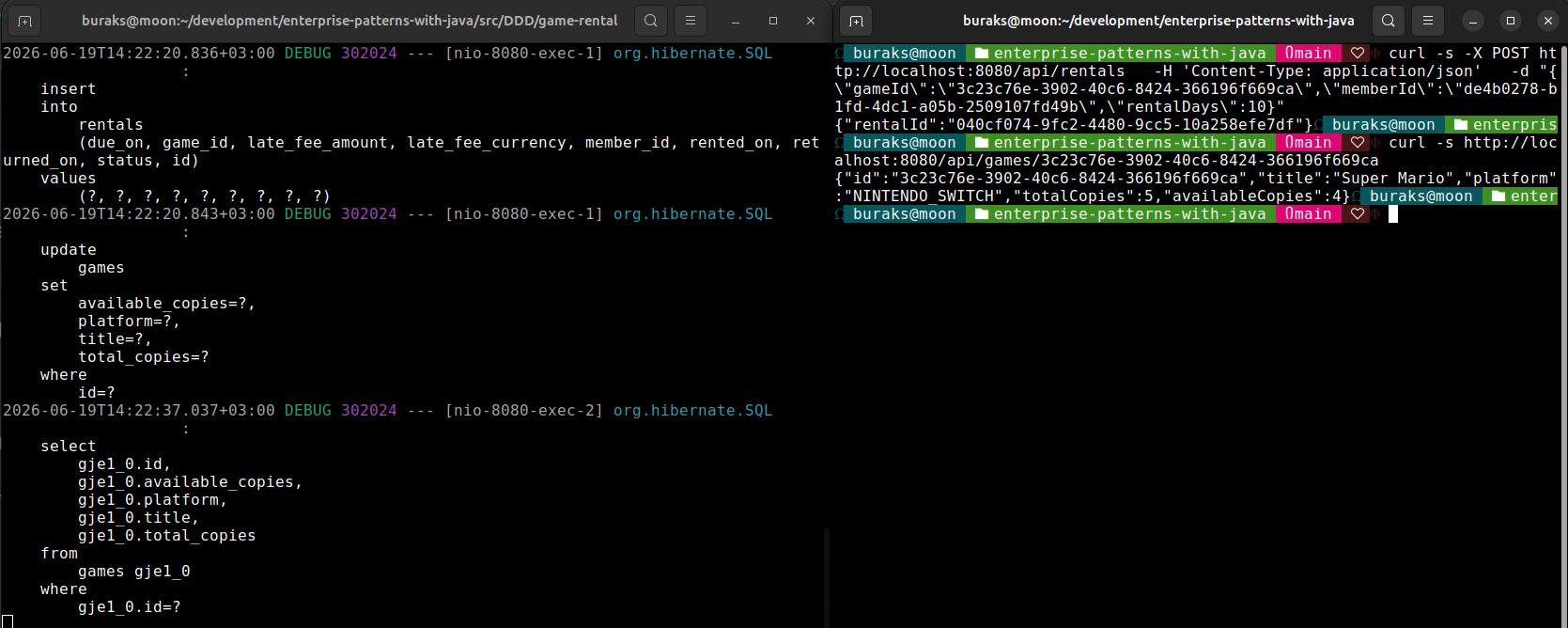Close the left terminal window

pos(811,21)
